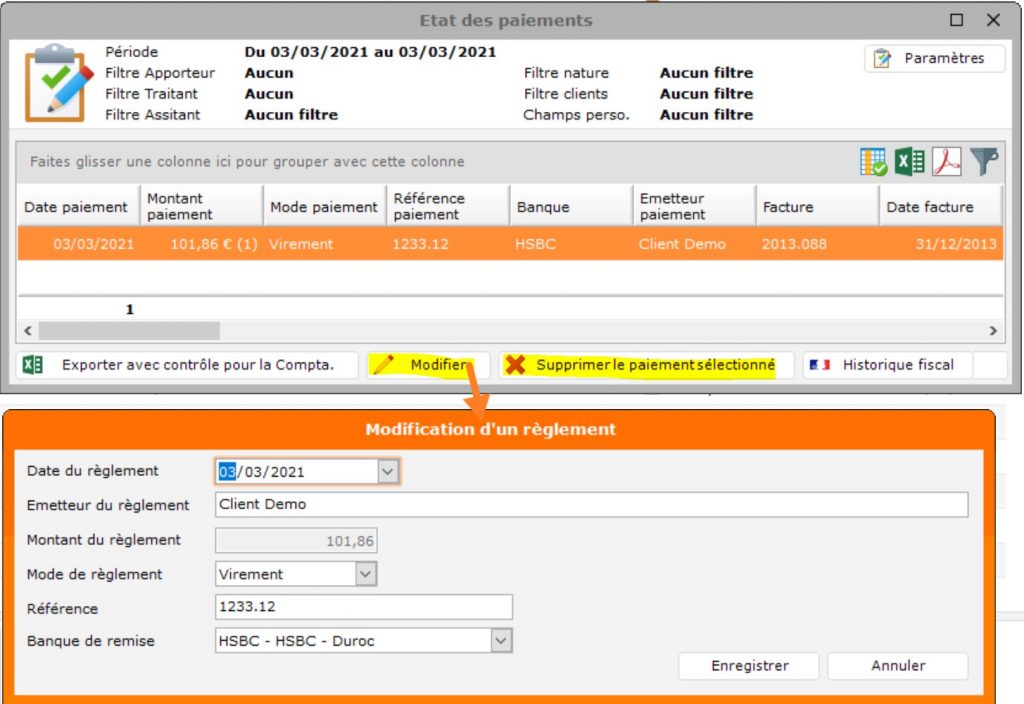Open the Mode de règlement dropdown
Image resolution: width=1024 pixels, height=704 pixels.
pyautogui.click(x=366, y=574)
